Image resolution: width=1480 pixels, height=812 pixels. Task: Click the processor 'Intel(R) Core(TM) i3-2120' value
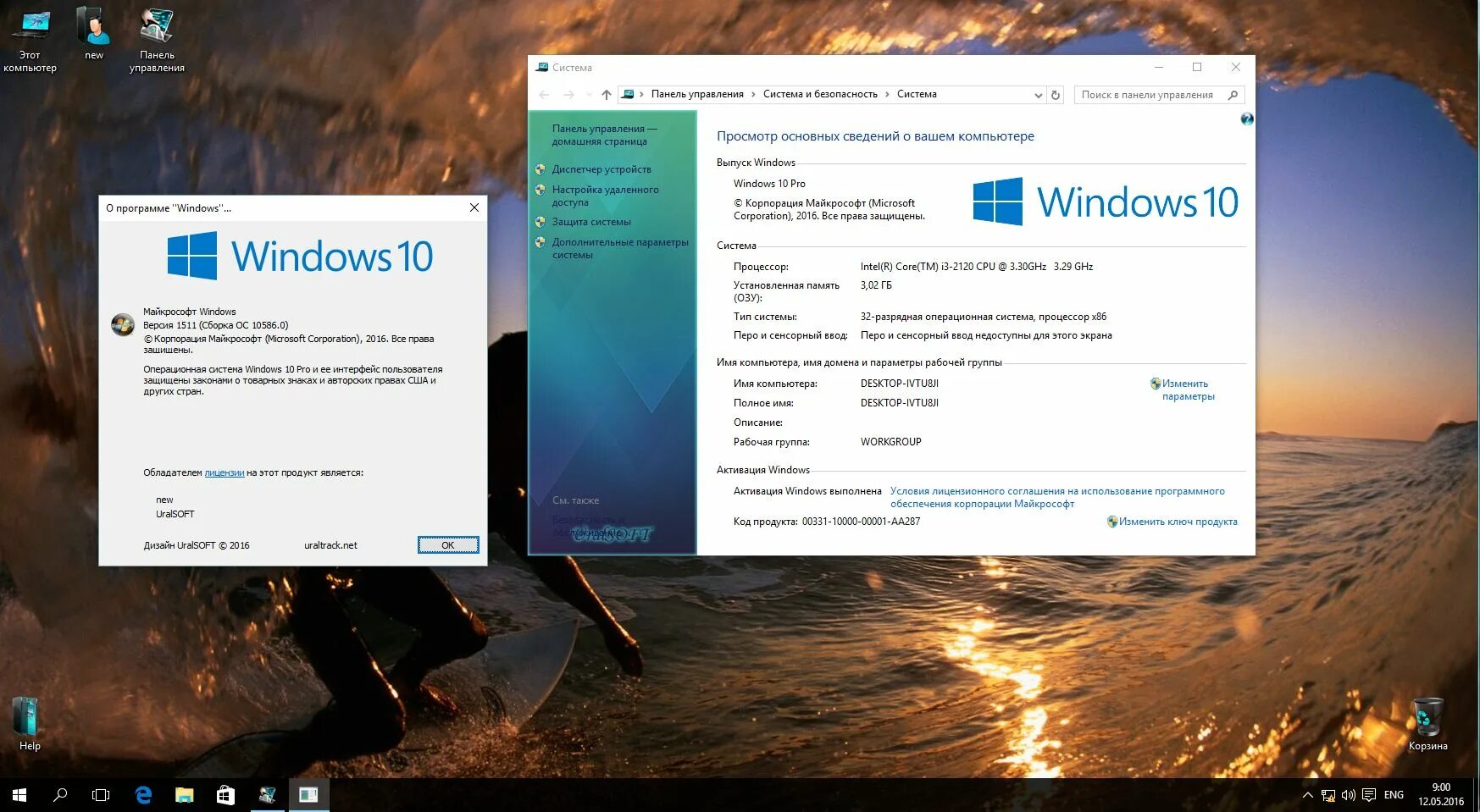[977, 267]
